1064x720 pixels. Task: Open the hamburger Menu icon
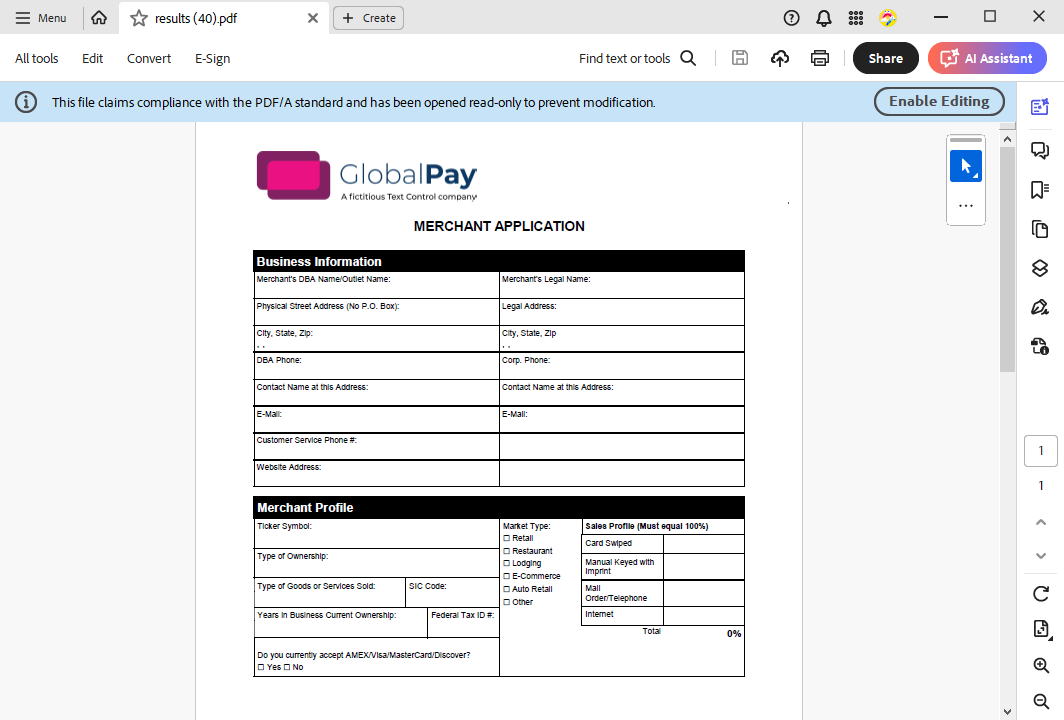pyautogui.click(x=22, y=18)
